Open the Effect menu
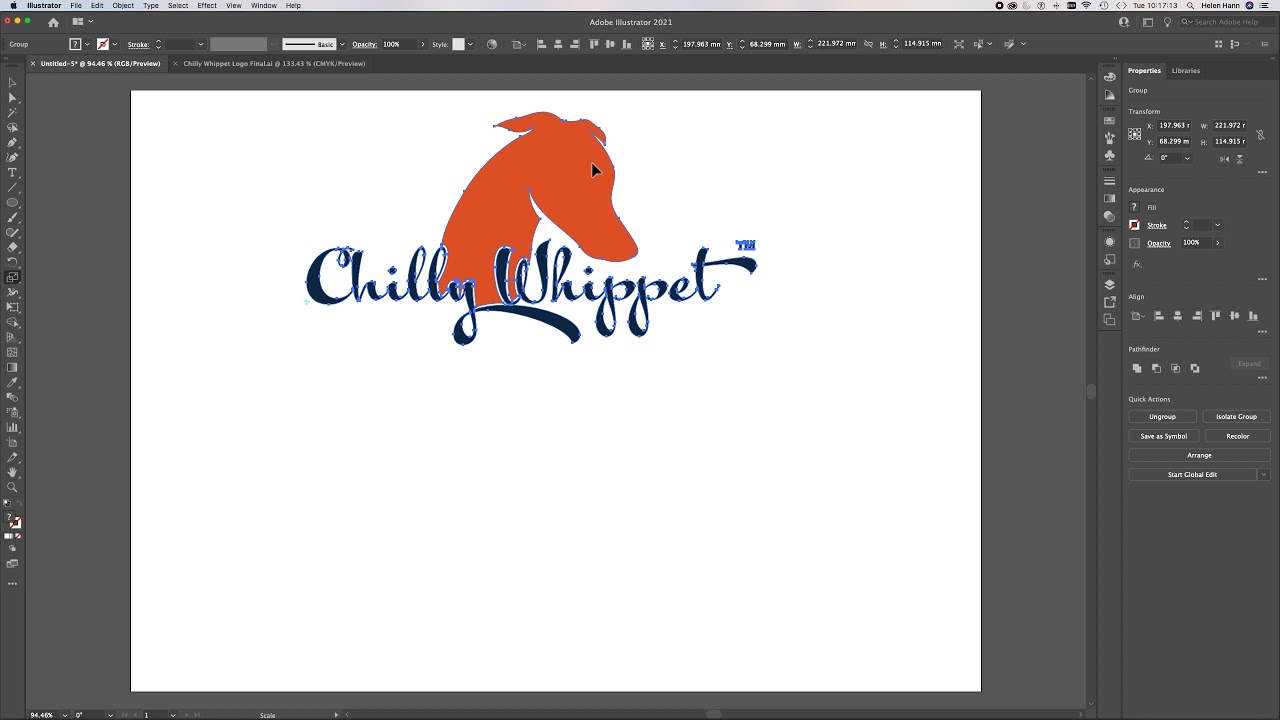 coord(207,6)
